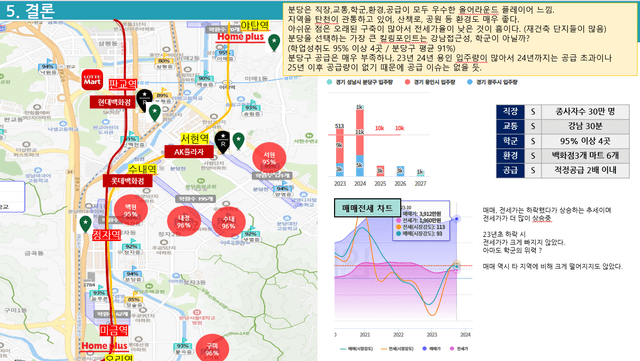Click the 2024 bar in supply chart
The width and height of the screenshot is (640, 361).
tap(360, 140)
